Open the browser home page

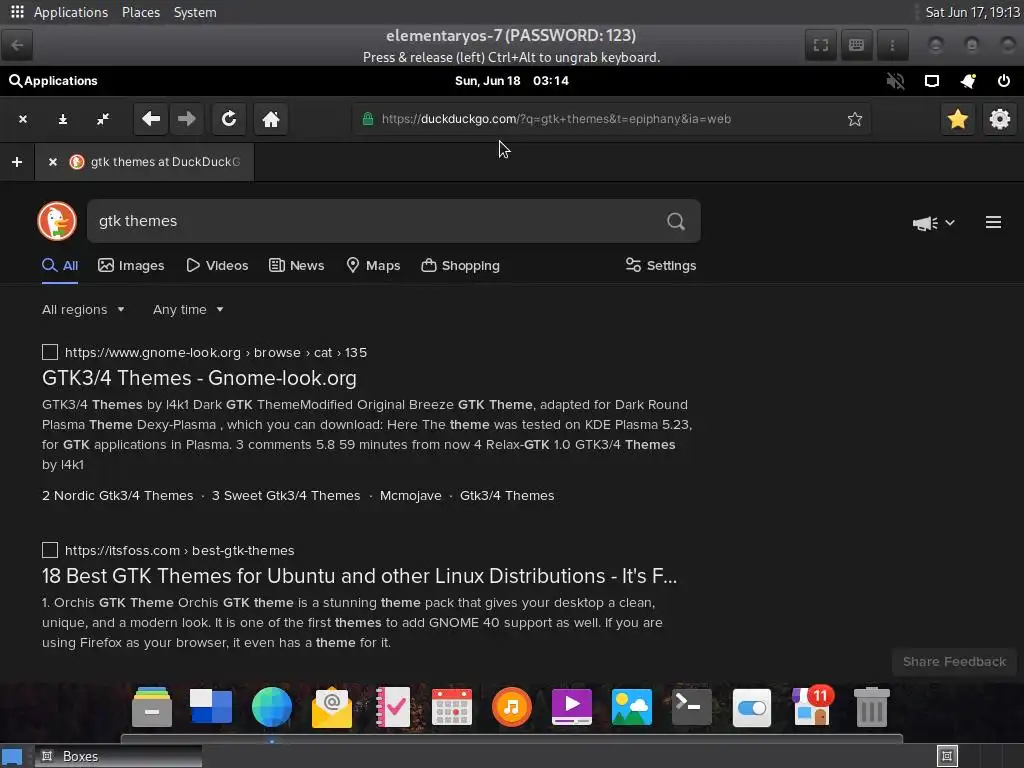coord(270,119)
